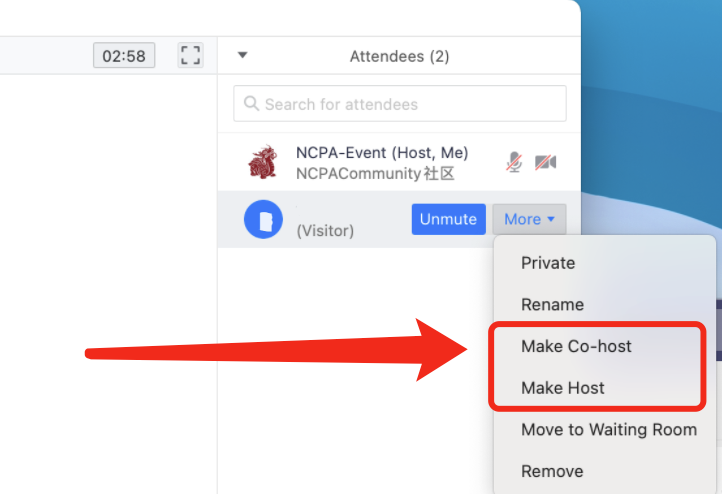Select the NCPA-Event (Host, Me) name

click(x=381, y=153)
